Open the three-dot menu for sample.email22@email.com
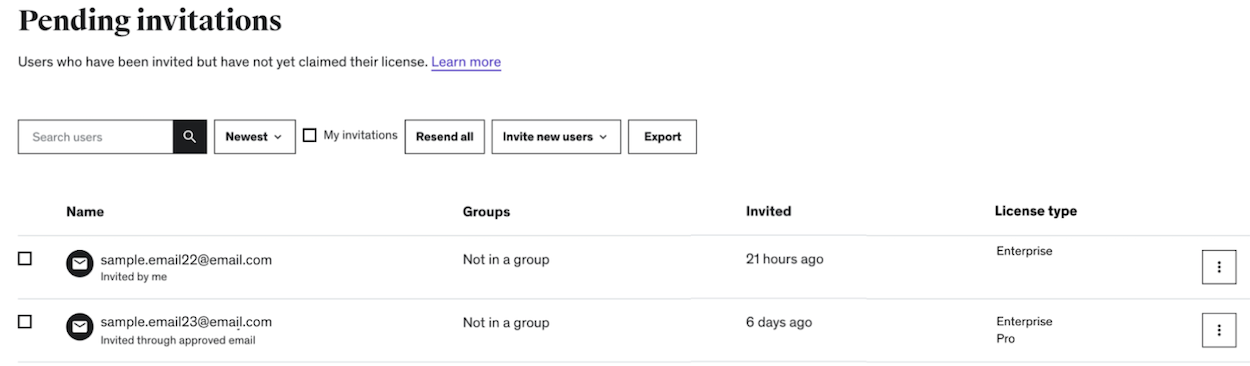1250x366 pixels. [x=1219, y=267]
